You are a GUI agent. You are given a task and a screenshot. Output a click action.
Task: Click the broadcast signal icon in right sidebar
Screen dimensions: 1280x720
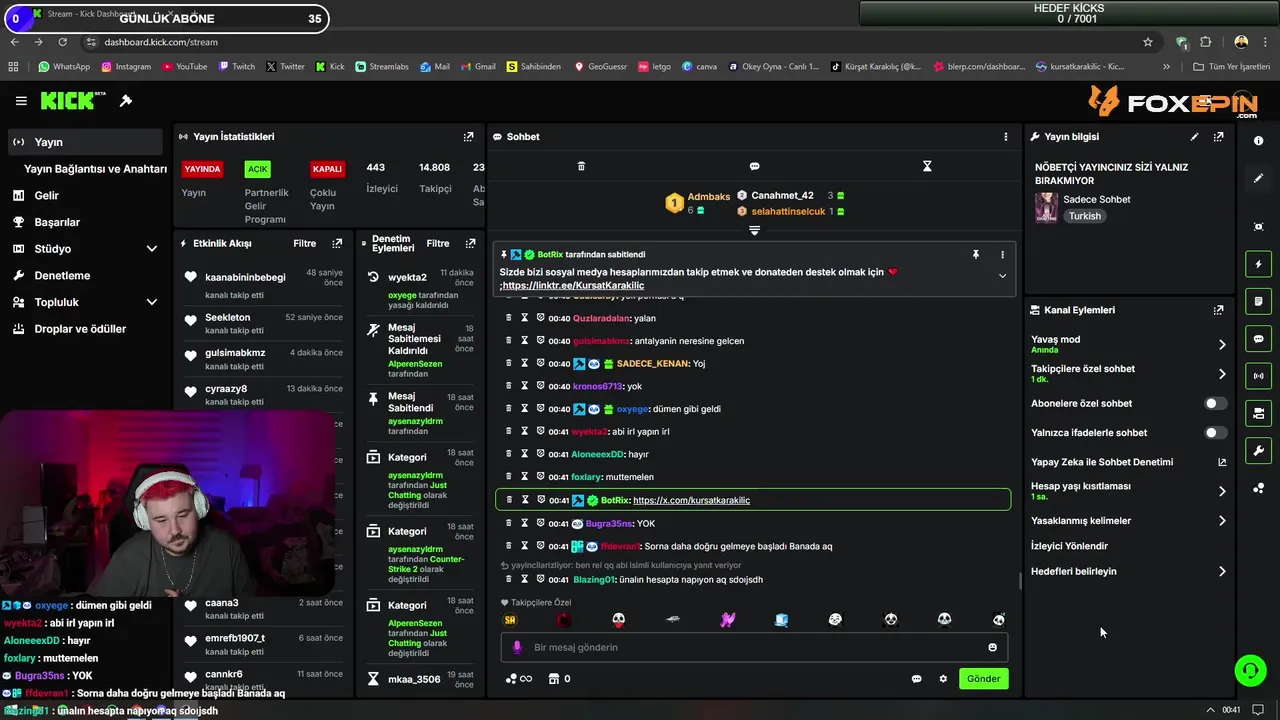(x=1258, y=376)
